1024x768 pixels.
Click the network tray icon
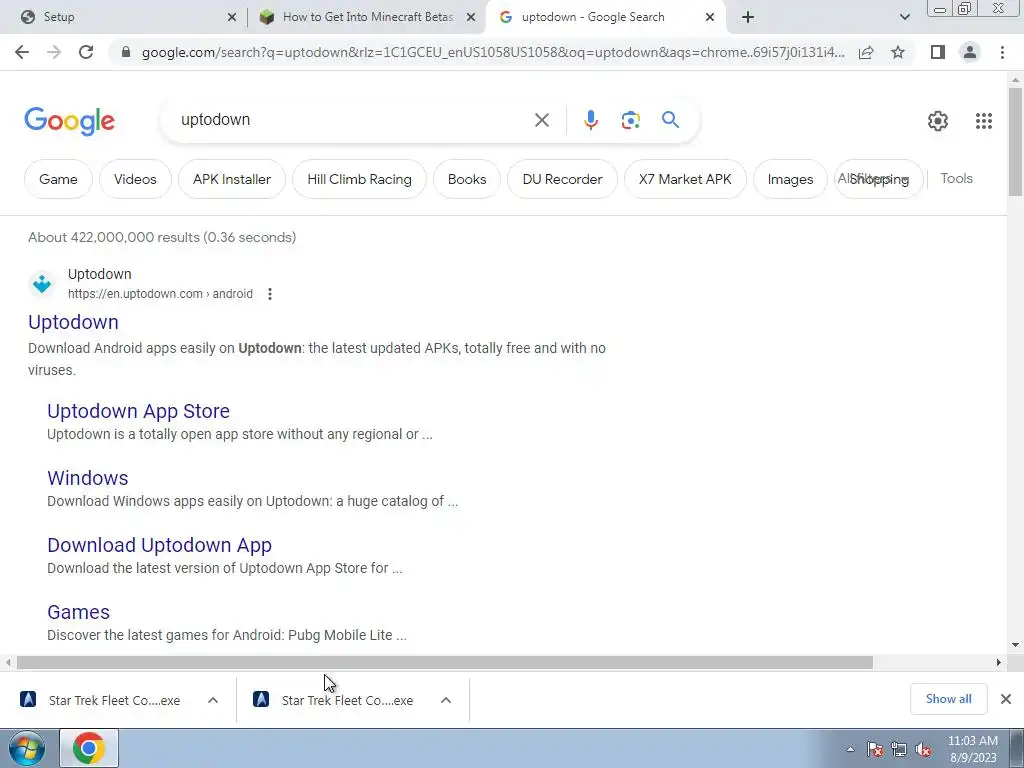pos(899,750)
